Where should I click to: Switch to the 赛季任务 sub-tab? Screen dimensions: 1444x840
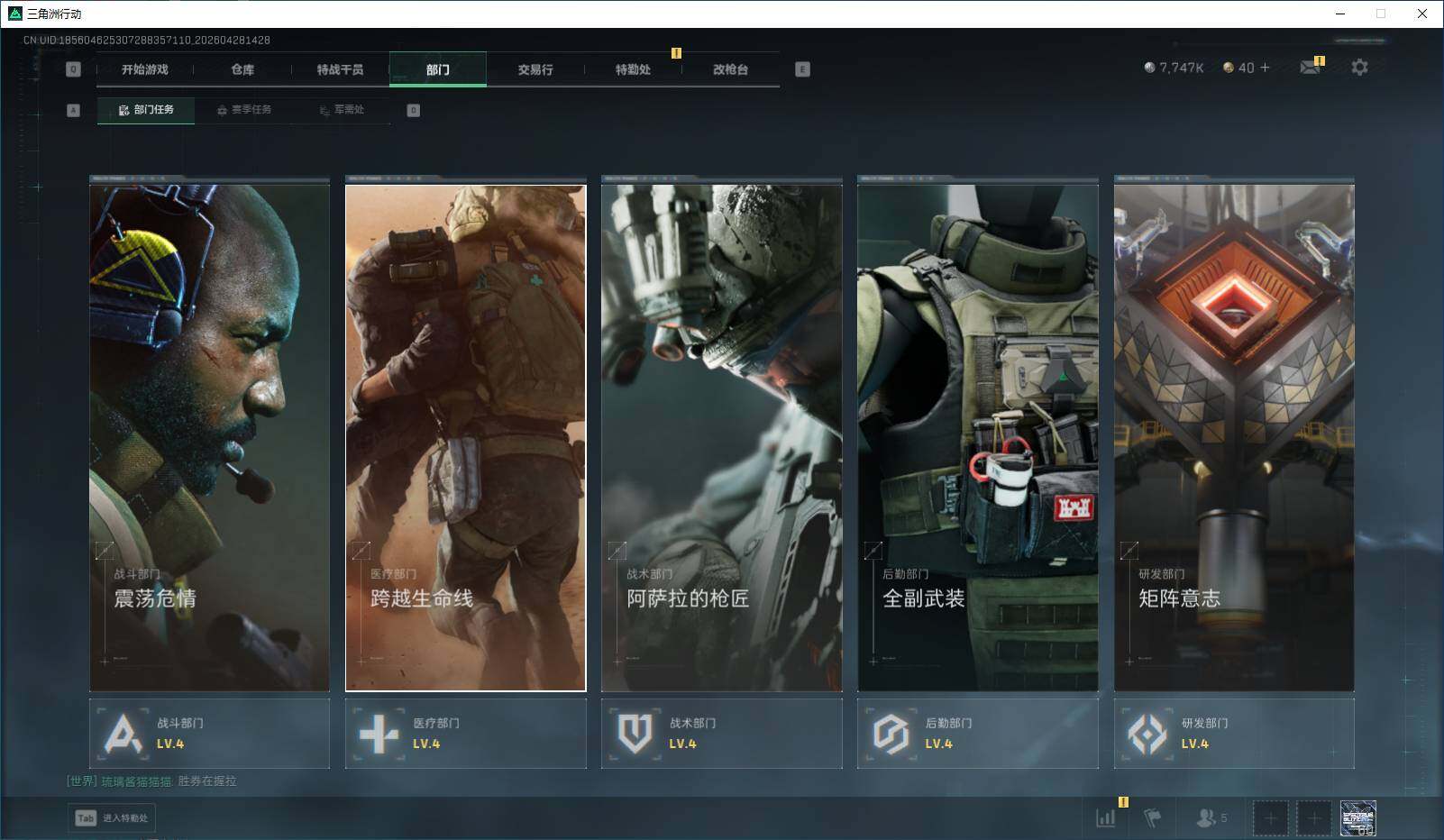click(x=244, y=110)
